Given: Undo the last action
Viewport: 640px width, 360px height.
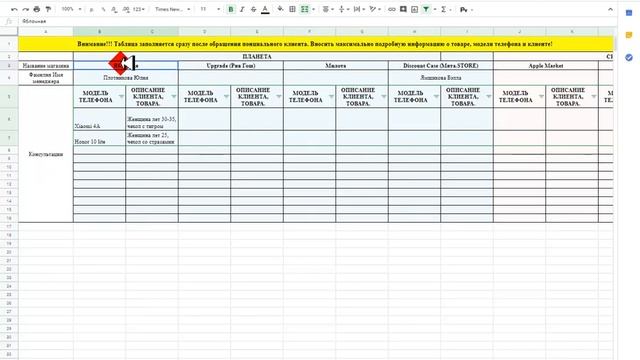Looking at the screenshot, I should (x=14, y=9).
